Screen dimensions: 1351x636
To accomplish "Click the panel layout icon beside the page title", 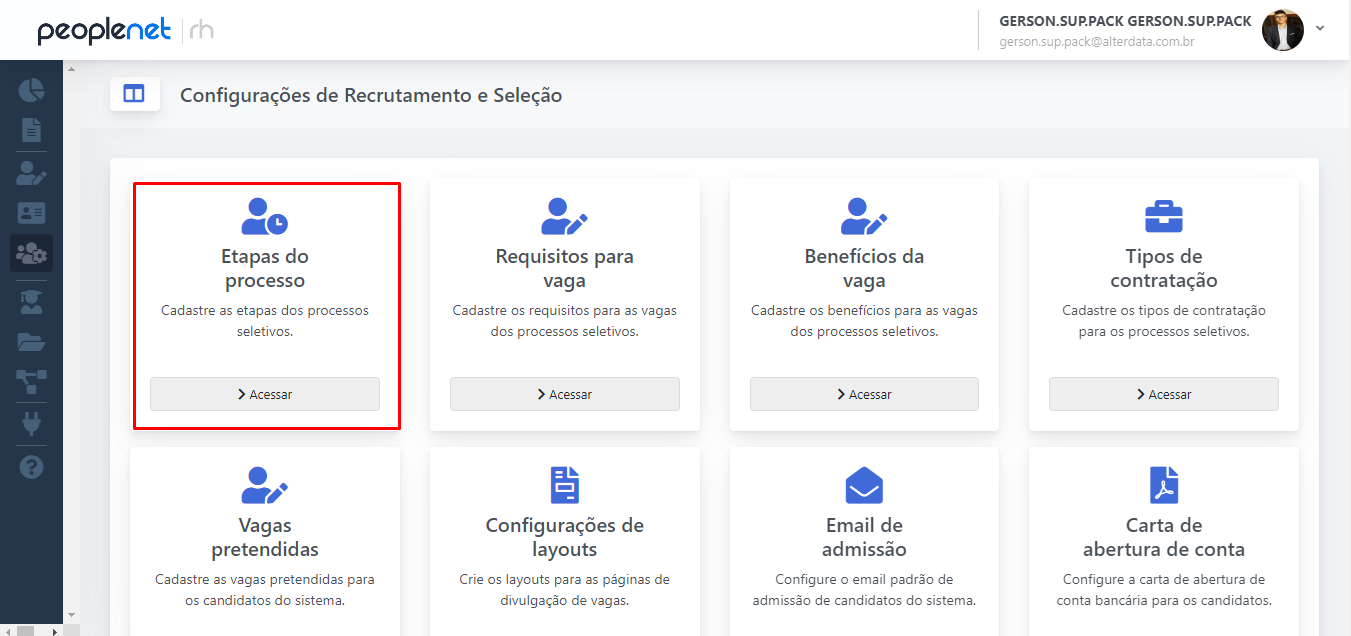I will point(135,94).
